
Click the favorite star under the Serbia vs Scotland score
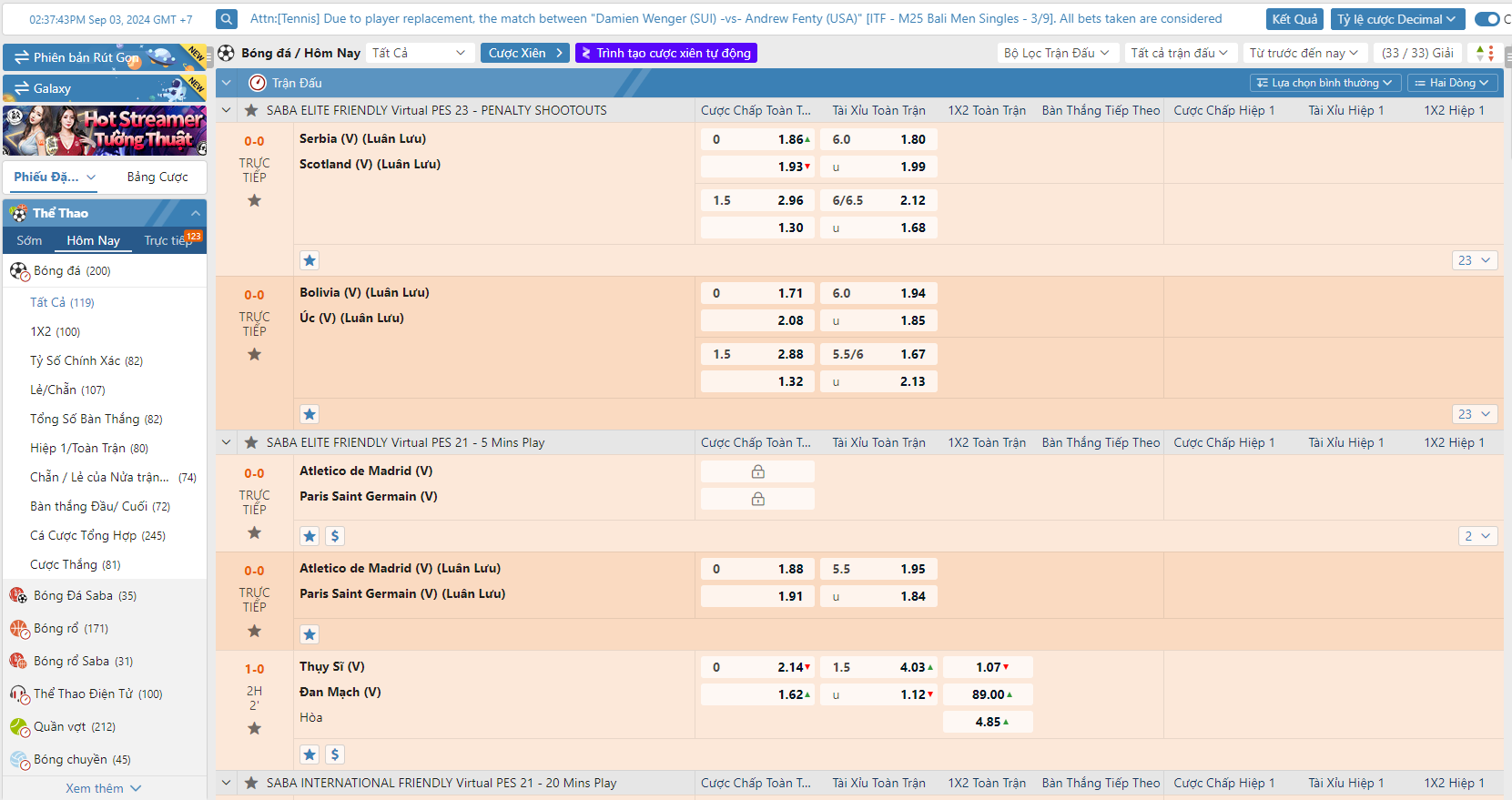255,200
